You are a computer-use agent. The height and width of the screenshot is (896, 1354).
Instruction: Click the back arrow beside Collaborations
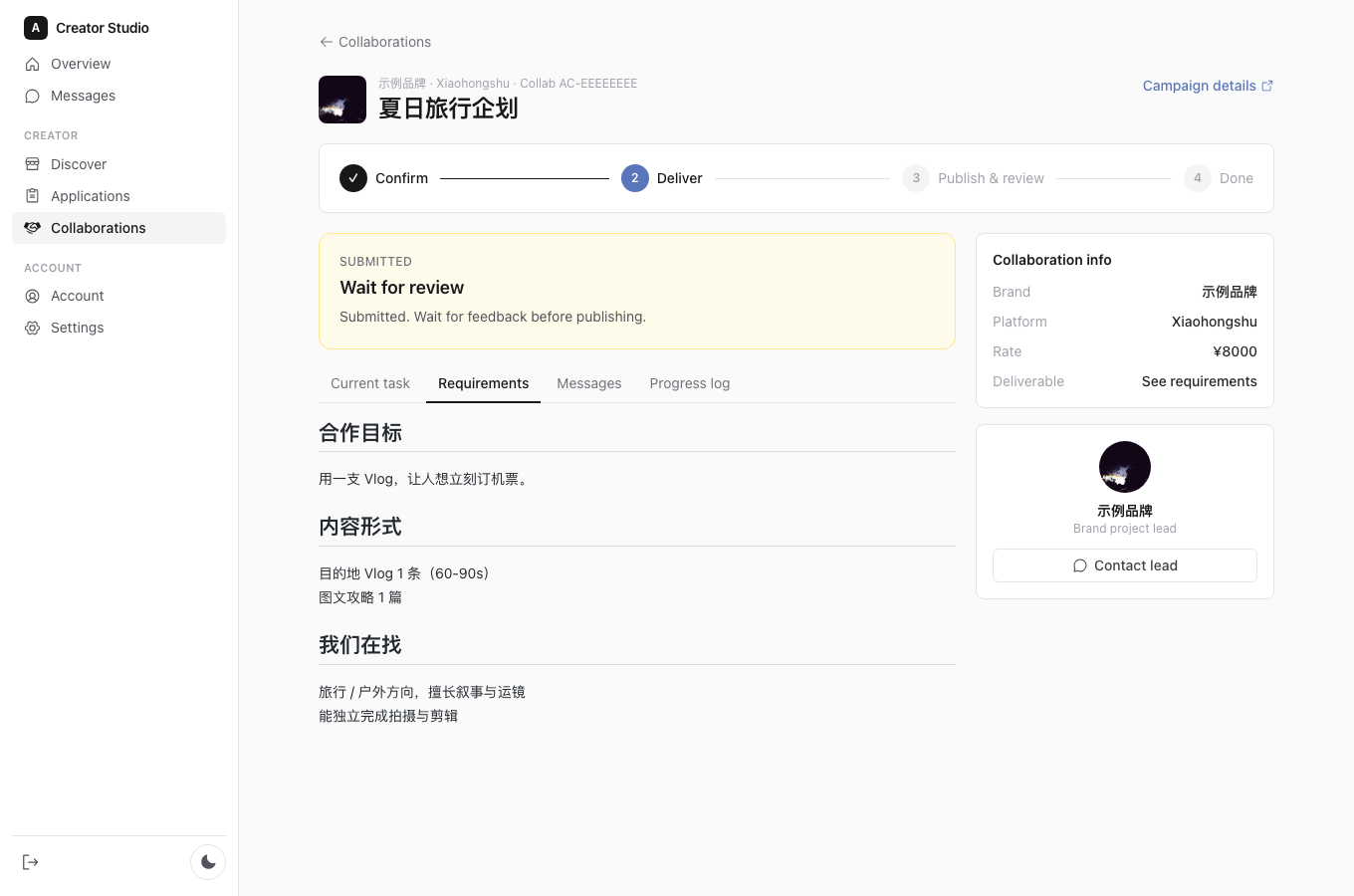(326, 42)
